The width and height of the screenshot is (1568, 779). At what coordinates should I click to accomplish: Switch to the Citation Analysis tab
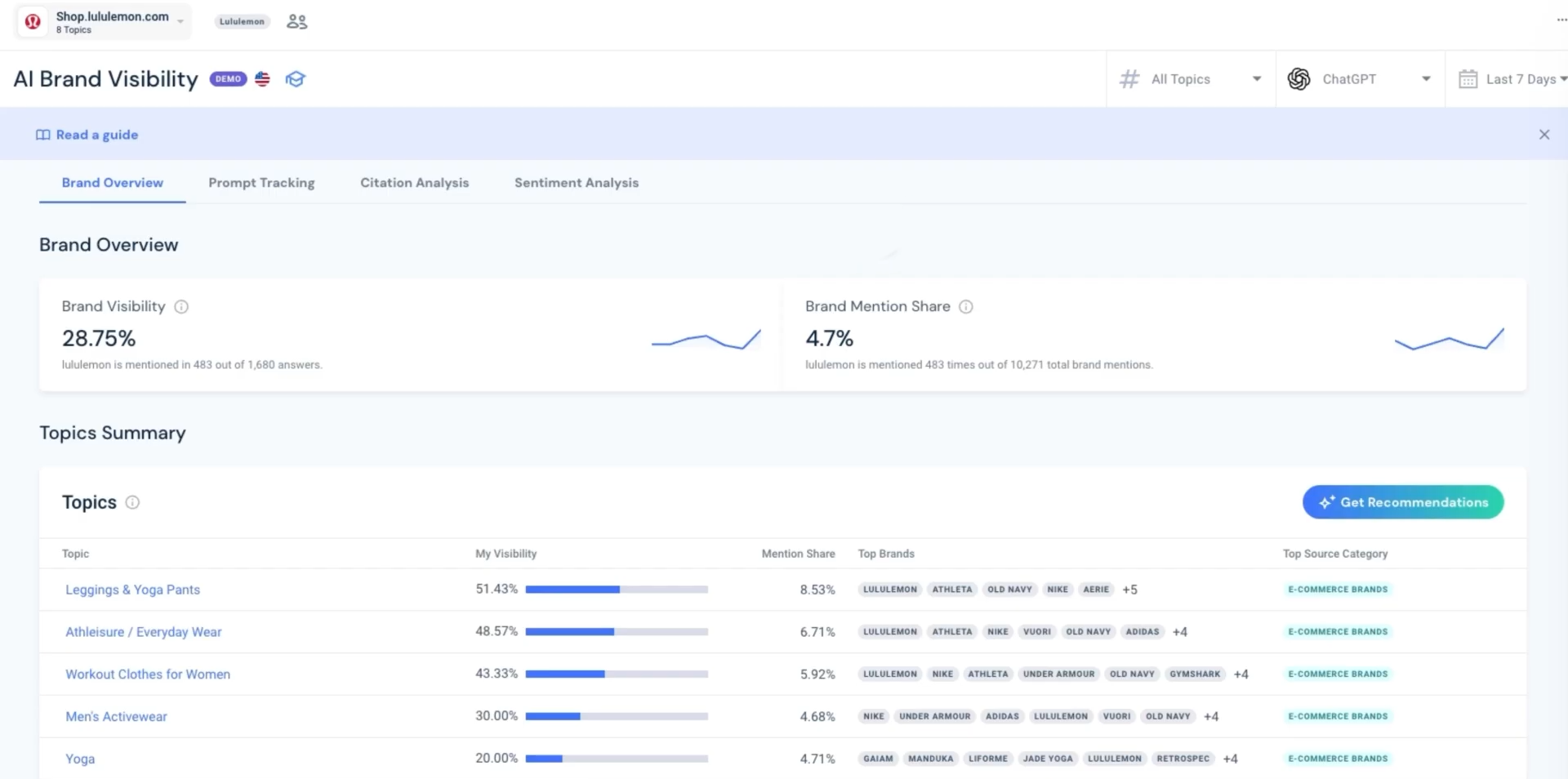click(x=415, y=183)
